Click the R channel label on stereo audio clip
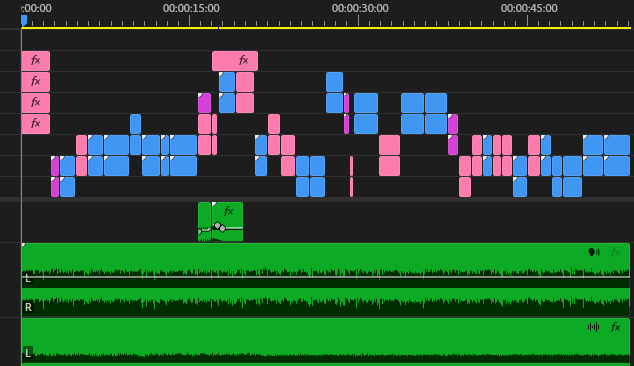This screenshot has width=634, height=366. point(28,307)
